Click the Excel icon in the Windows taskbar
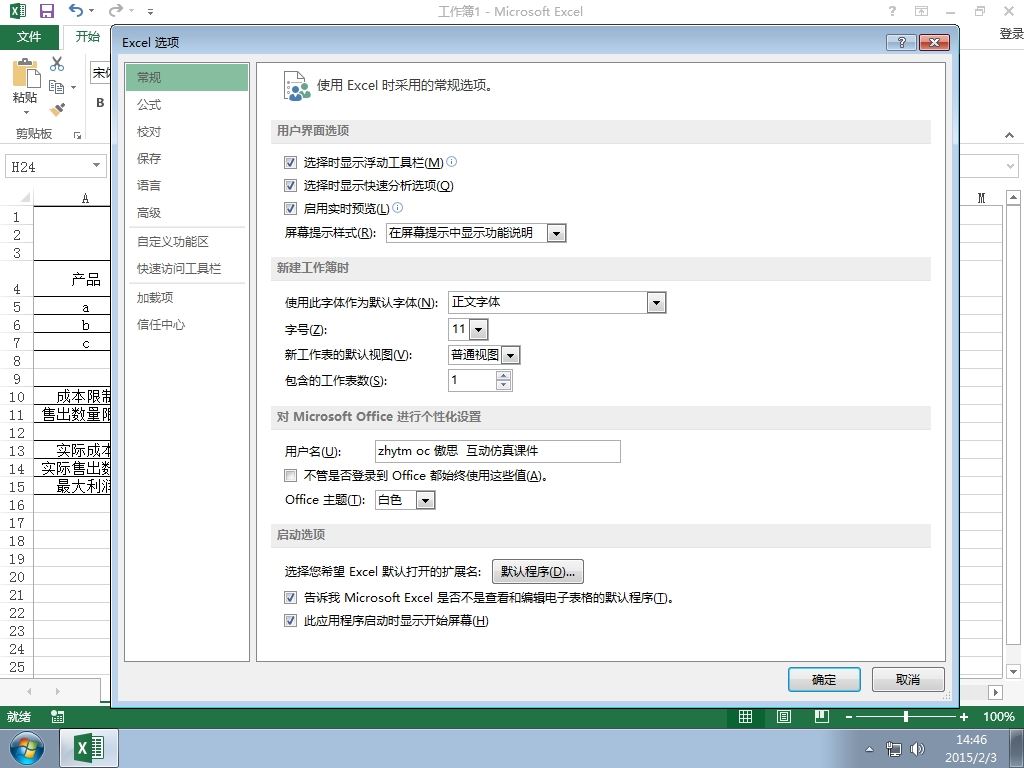 pyautogui.click(x=89, y=748)
